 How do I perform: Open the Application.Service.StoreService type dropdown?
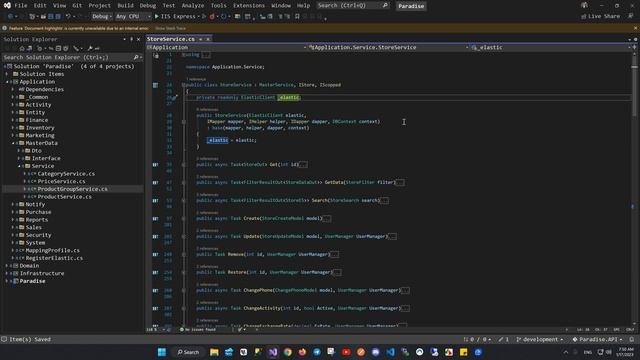(389, 47)
